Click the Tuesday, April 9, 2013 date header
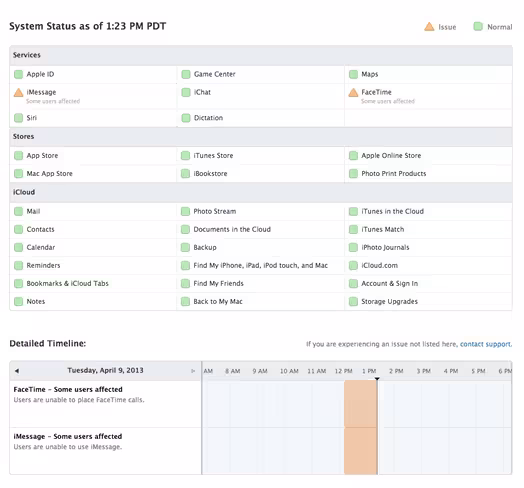The height and width of the screenshot is (488, 524). 105,370
